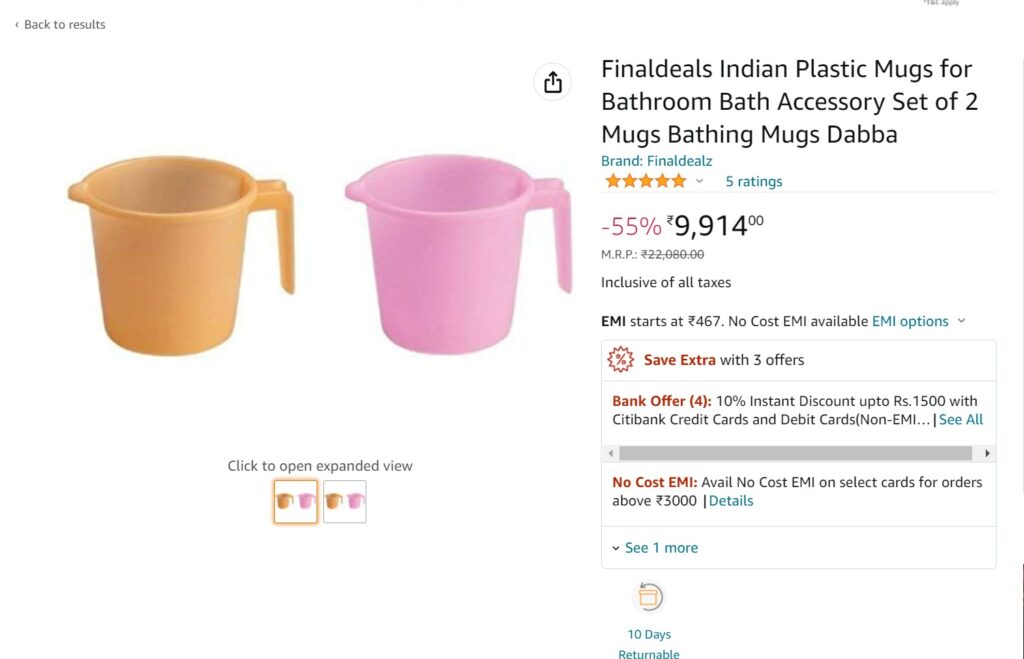Viewport: 1024px width, 659px height.
Task: Click the star rating icons
Action: [x=645, y=181]
